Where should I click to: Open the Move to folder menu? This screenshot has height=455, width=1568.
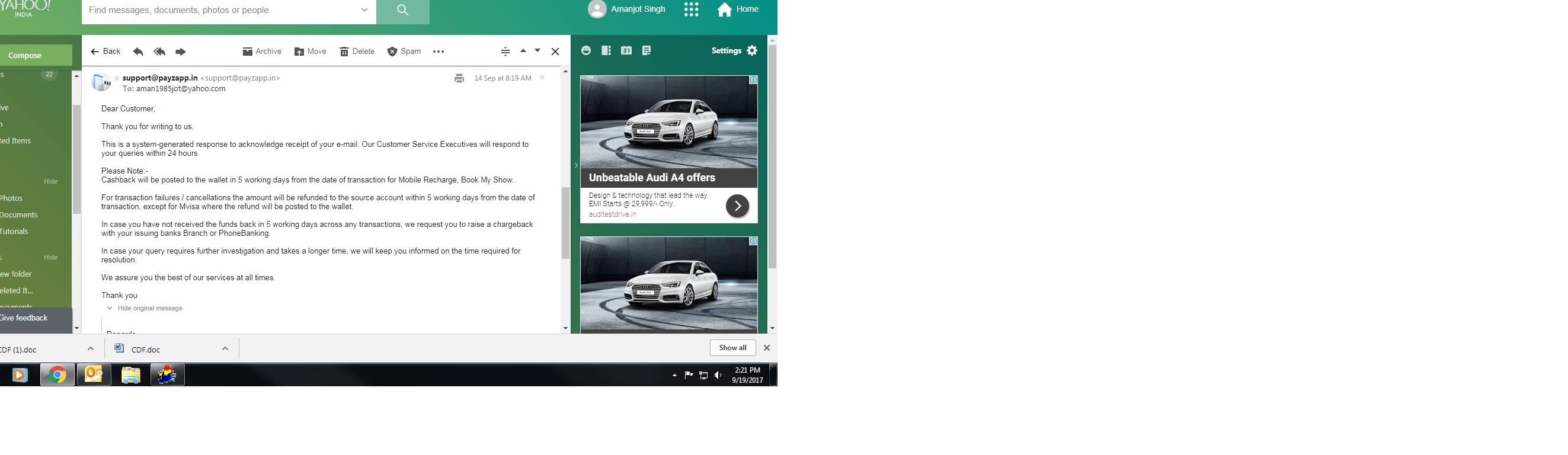pos(311,52)
